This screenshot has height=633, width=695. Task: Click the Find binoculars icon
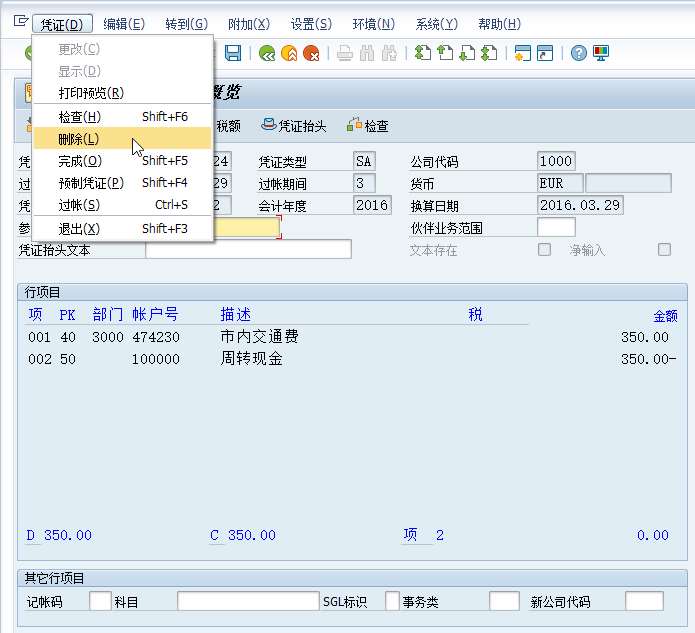tap(367, 53)
